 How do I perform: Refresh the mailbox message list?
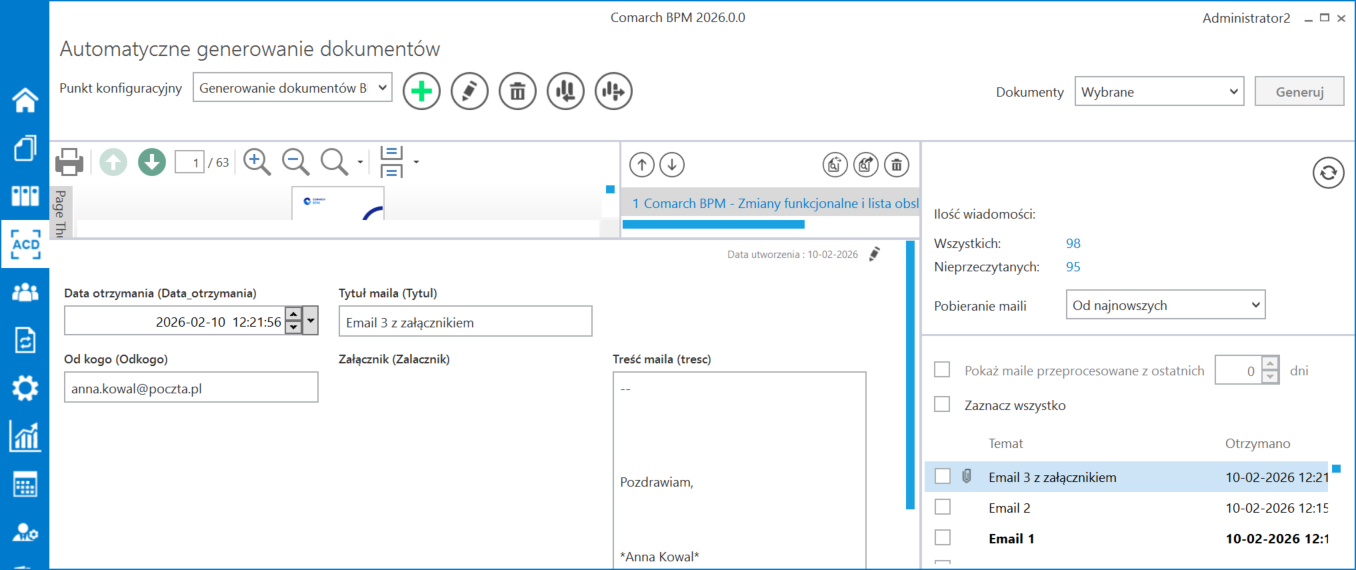[1327, 173]
